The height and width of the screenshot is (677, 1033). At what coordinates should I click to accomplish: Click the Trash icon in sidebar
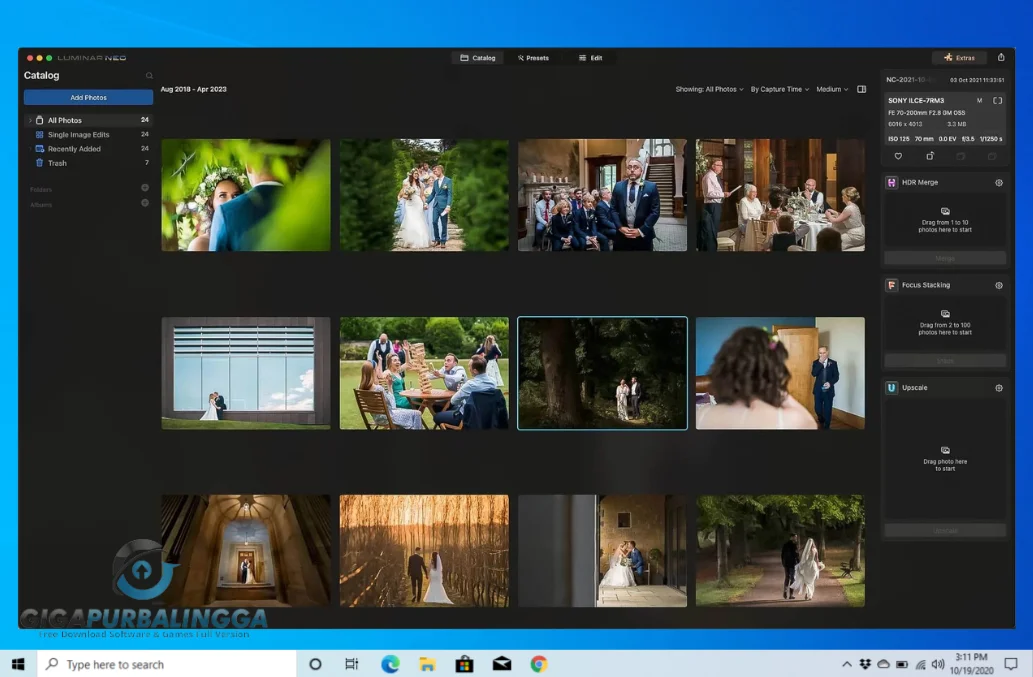(38, 162)
